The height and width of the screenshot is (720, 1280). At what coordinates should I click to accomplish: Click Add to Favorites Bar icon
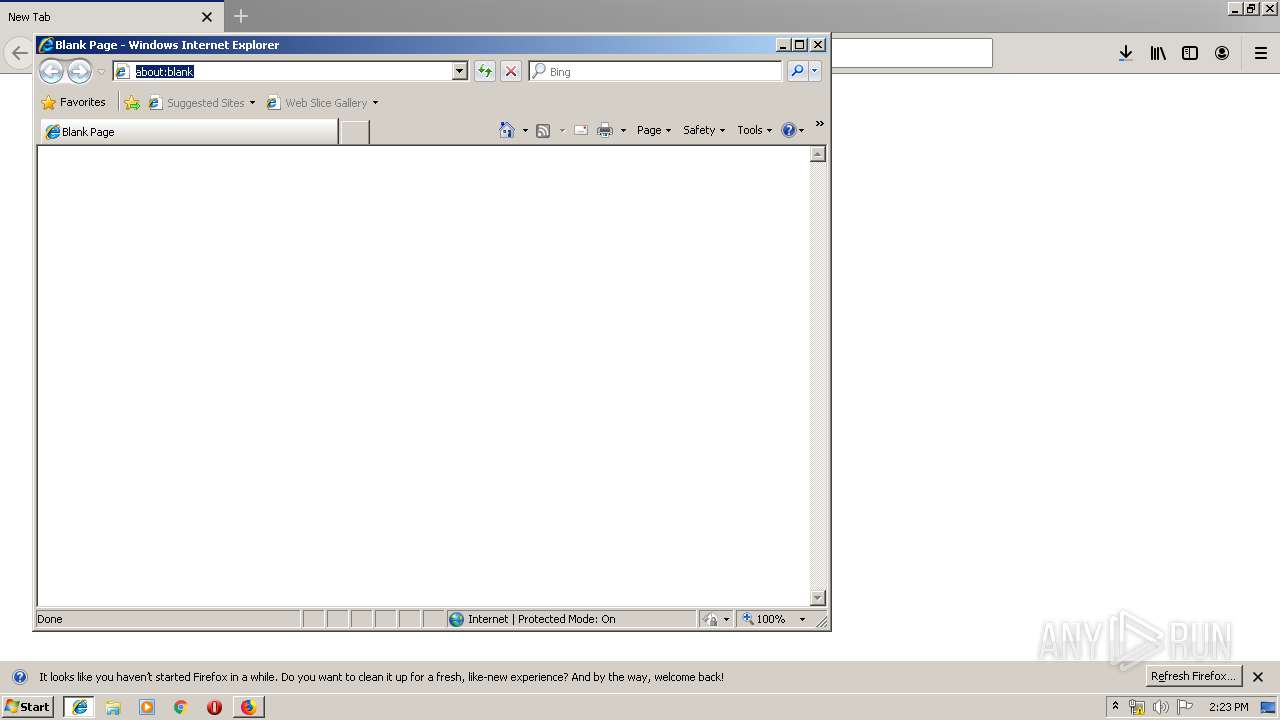tap(132, 102)
